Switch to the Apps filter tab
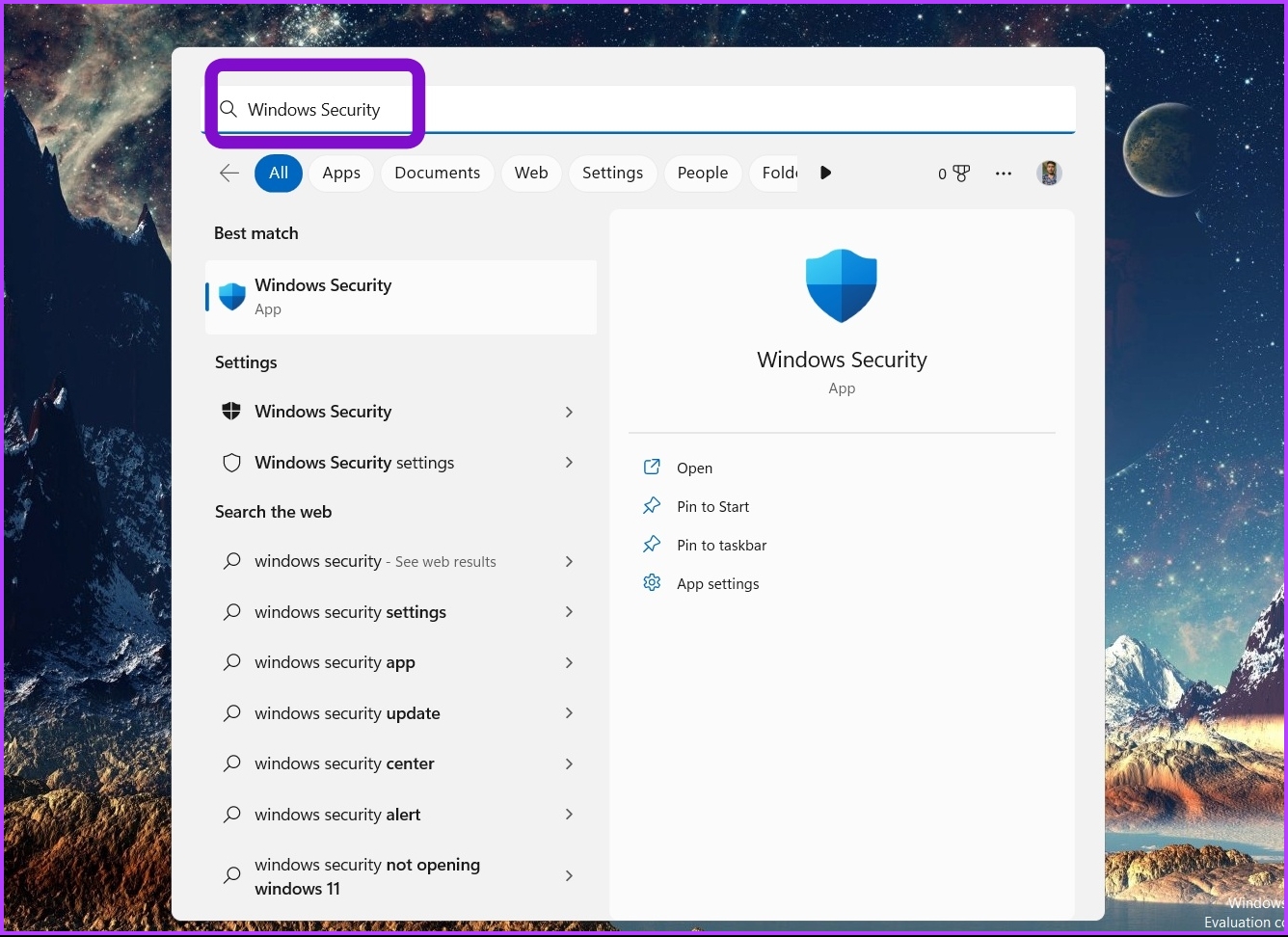 pos(341,174)
